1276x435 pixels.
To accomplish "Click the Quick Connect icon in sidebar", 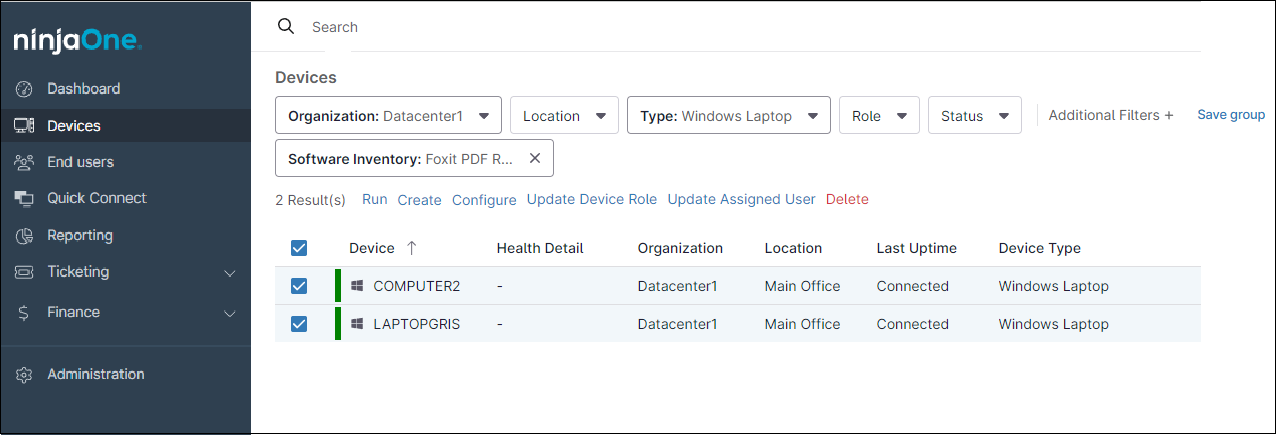I will 25,198.
